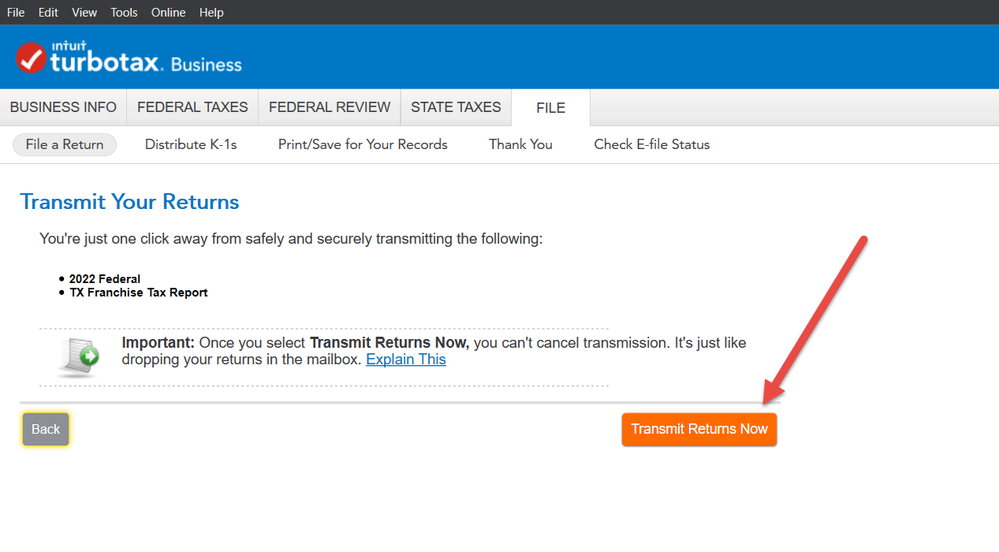Image resolution: width=999 pixels, height=552 pixels.
Task: Open the File menu
Action: pos(16,12)
